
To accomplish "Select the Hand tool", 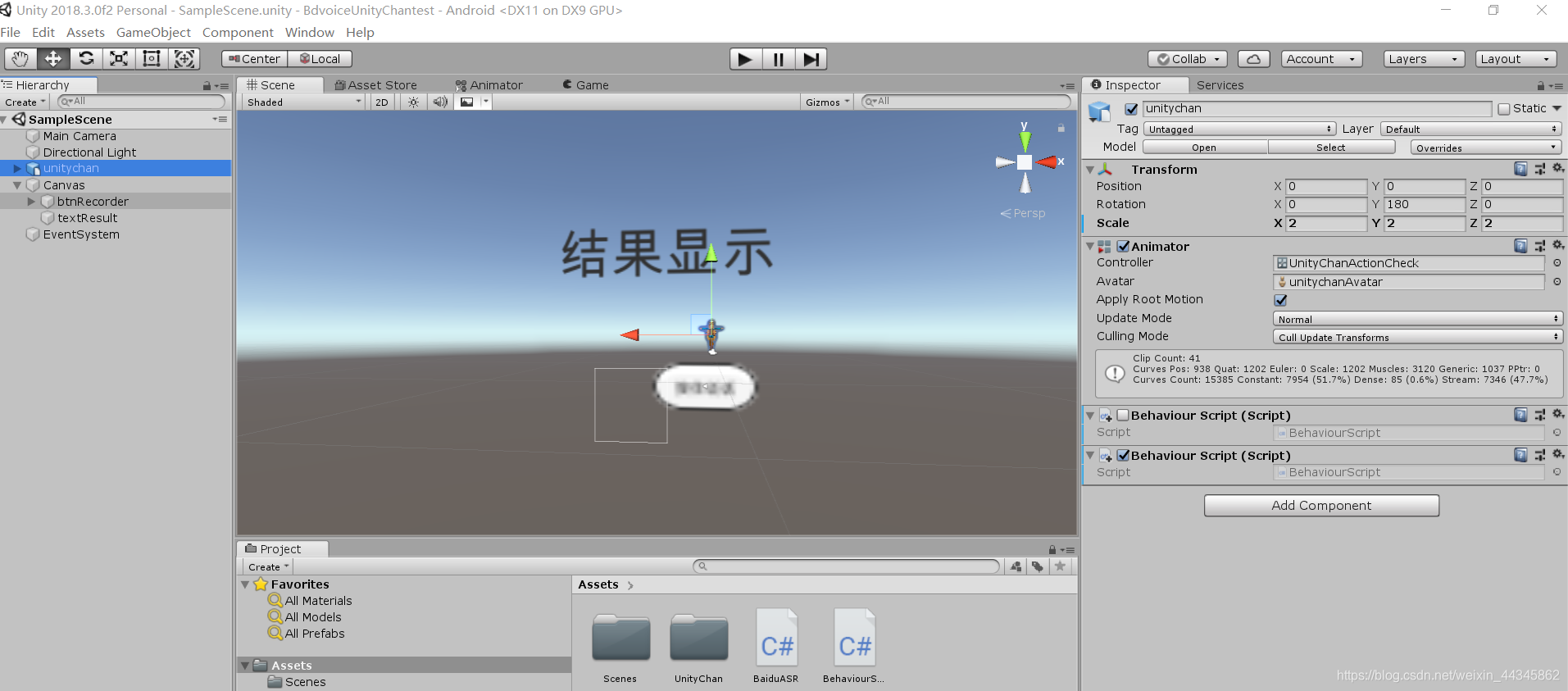I will (20, 58).
